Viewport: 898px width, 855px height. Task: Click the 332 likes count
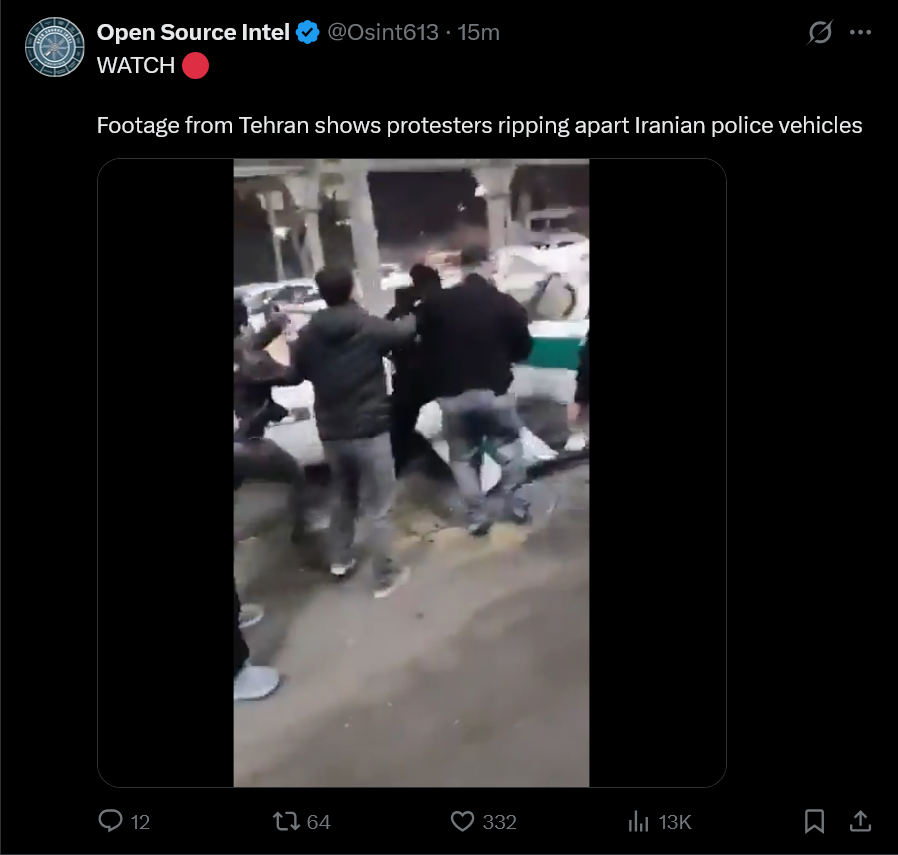(x=499, y=822)
